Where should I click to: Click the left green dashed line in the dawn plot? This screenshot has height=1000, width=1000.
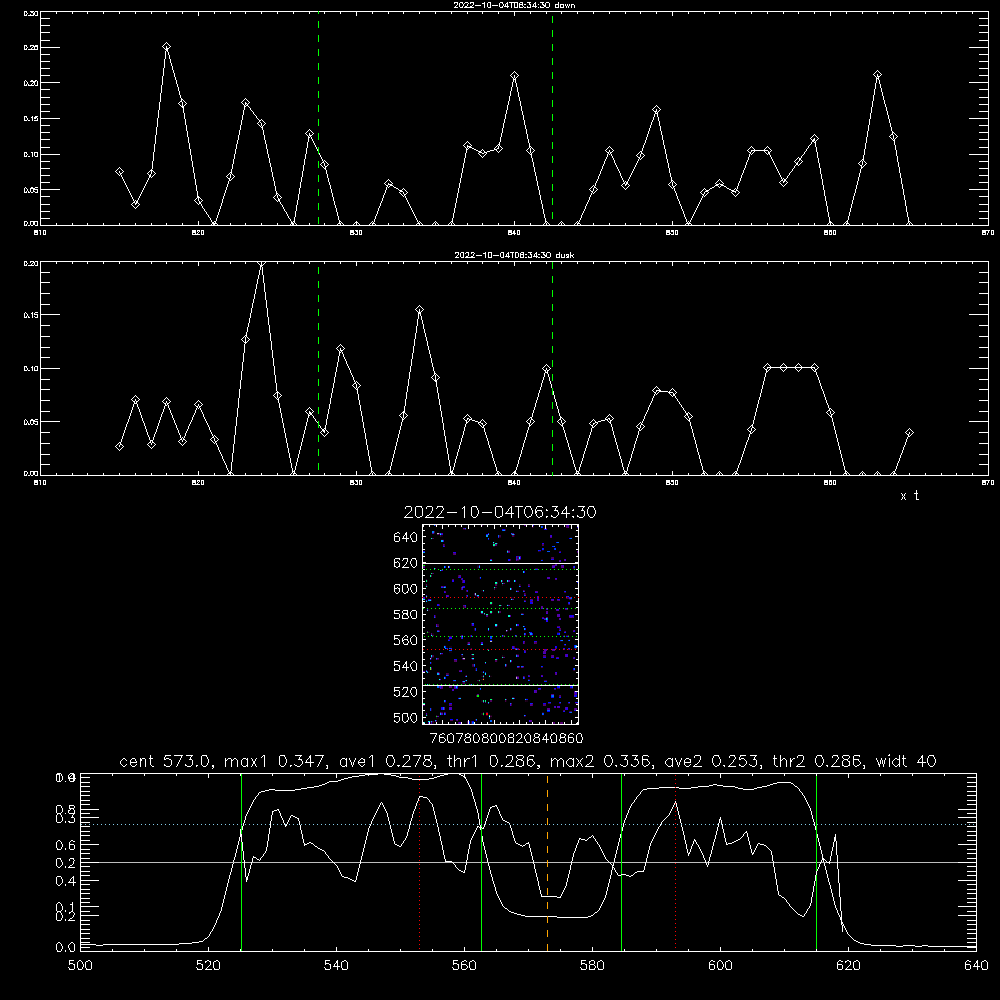coord(318,118)
